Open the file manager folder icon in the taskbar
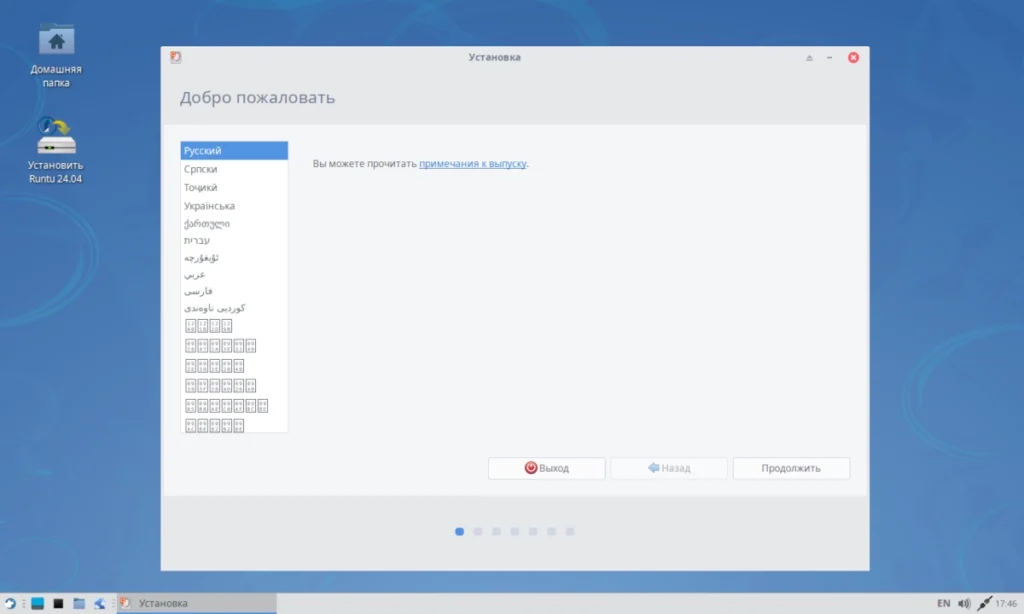The width and height of the screenshot is (1024, 614). tap(79, 604)
